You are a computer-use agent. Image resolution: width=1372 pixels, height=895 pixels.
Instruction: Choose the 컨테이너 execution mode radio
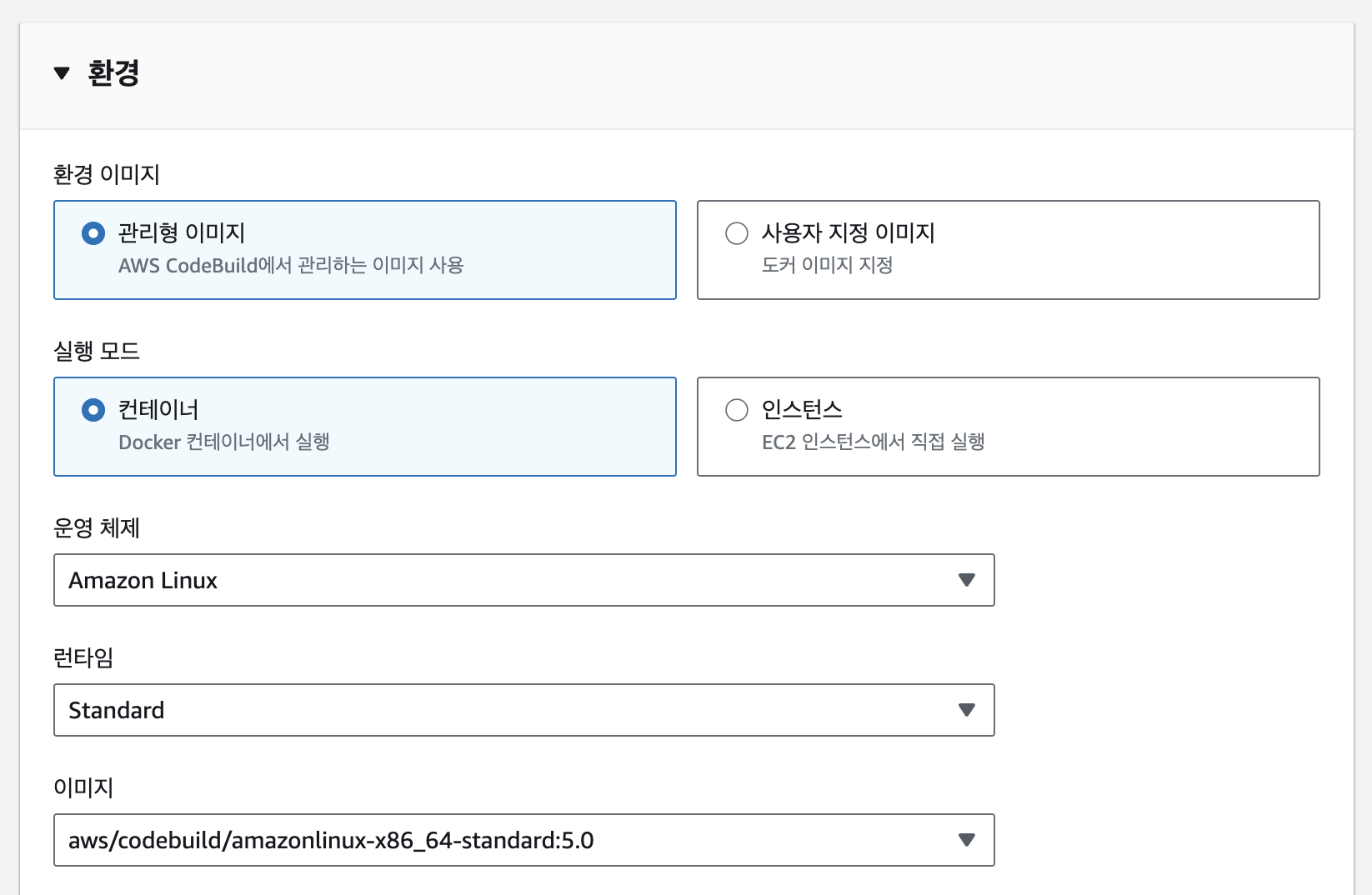tap(93, 410)
